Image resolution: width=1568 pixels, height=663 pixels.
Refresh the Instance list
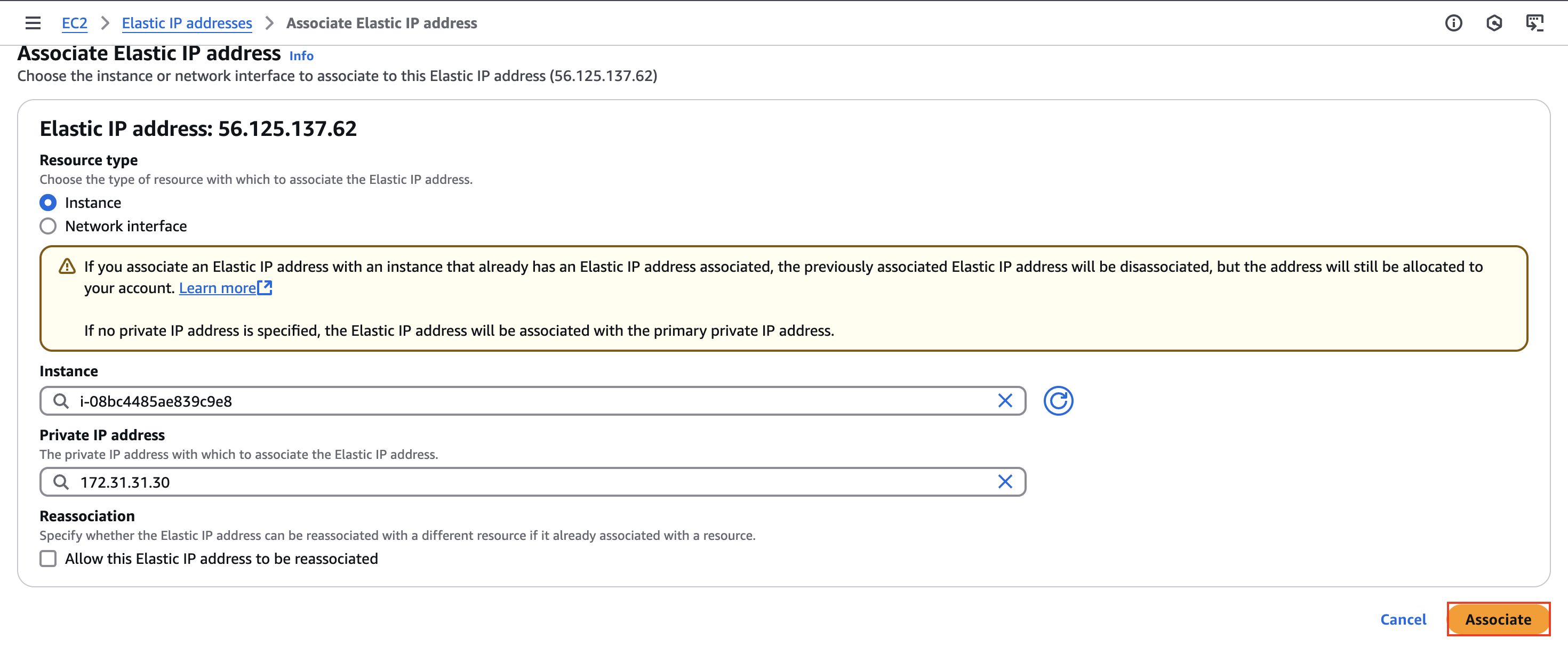point(1059,401)
